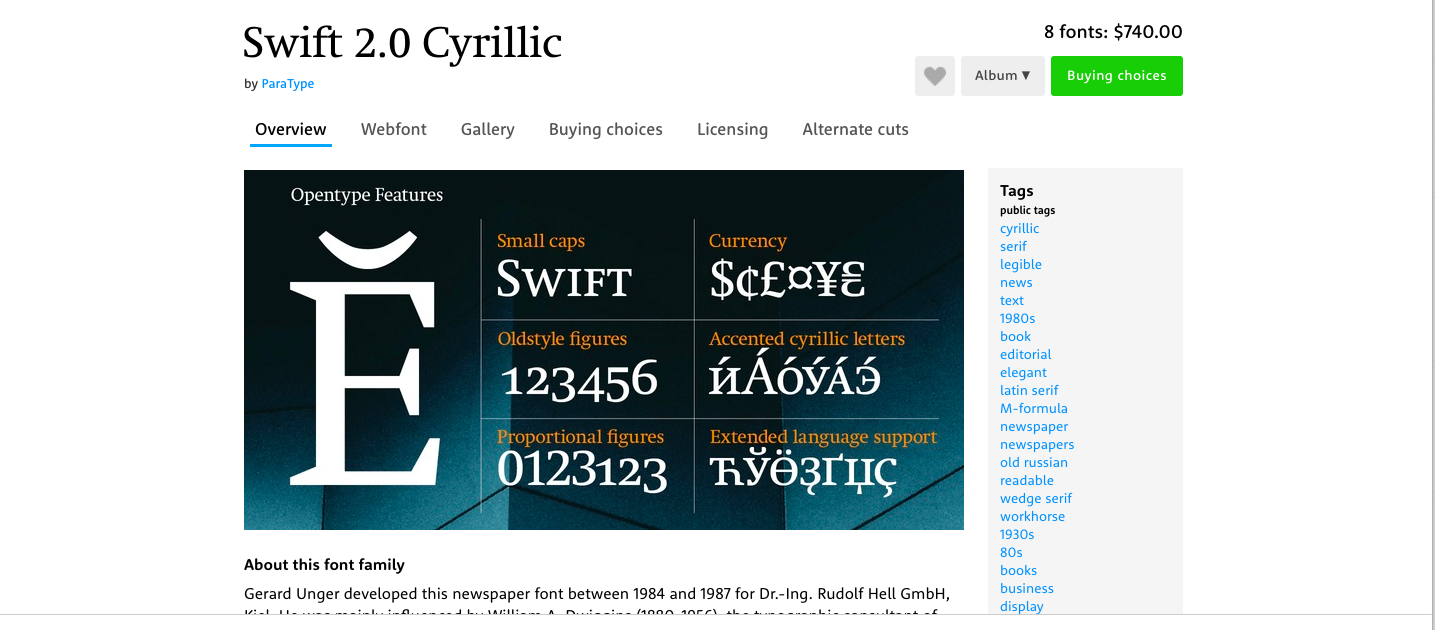Click the Swift 2.0 Cyrillic title

click(x=403, y=43)
